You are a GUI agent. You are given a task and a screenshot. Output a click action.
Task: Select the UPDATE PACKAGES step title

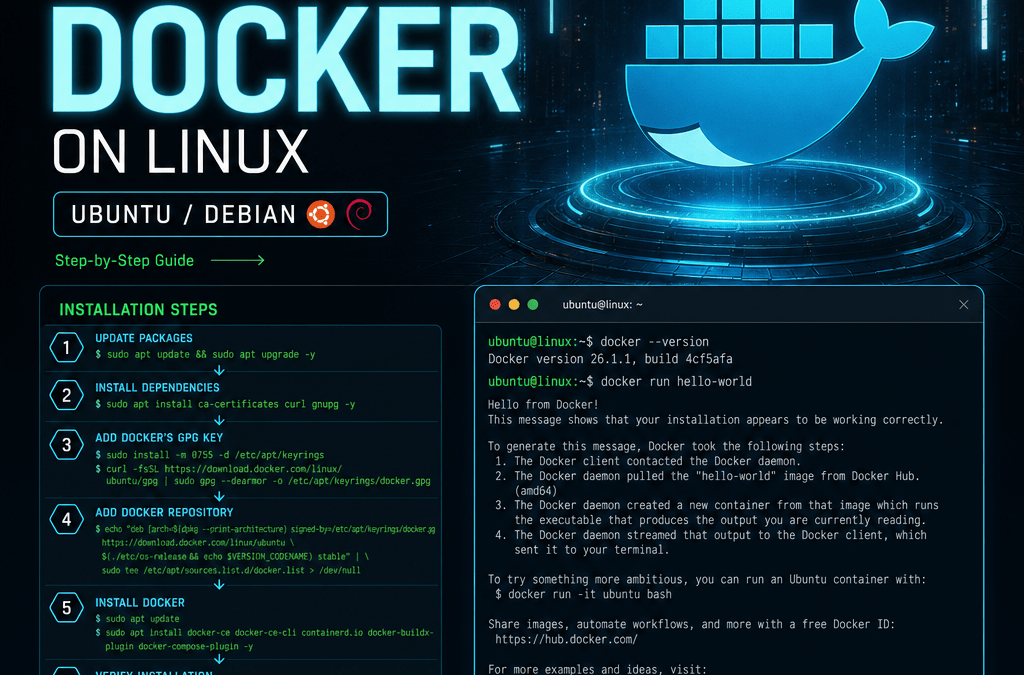click(x=144, y=338)
